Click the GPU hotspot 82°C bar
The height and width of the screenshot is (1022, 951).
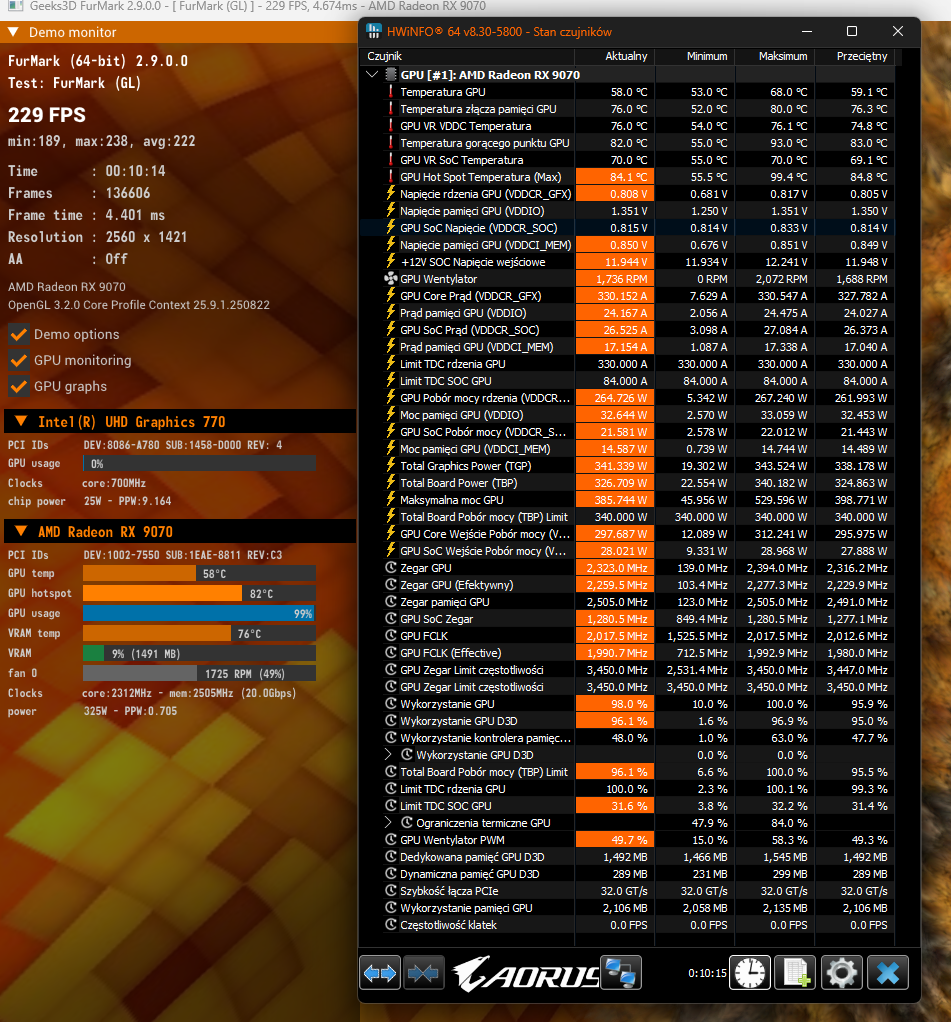(199, 594)
